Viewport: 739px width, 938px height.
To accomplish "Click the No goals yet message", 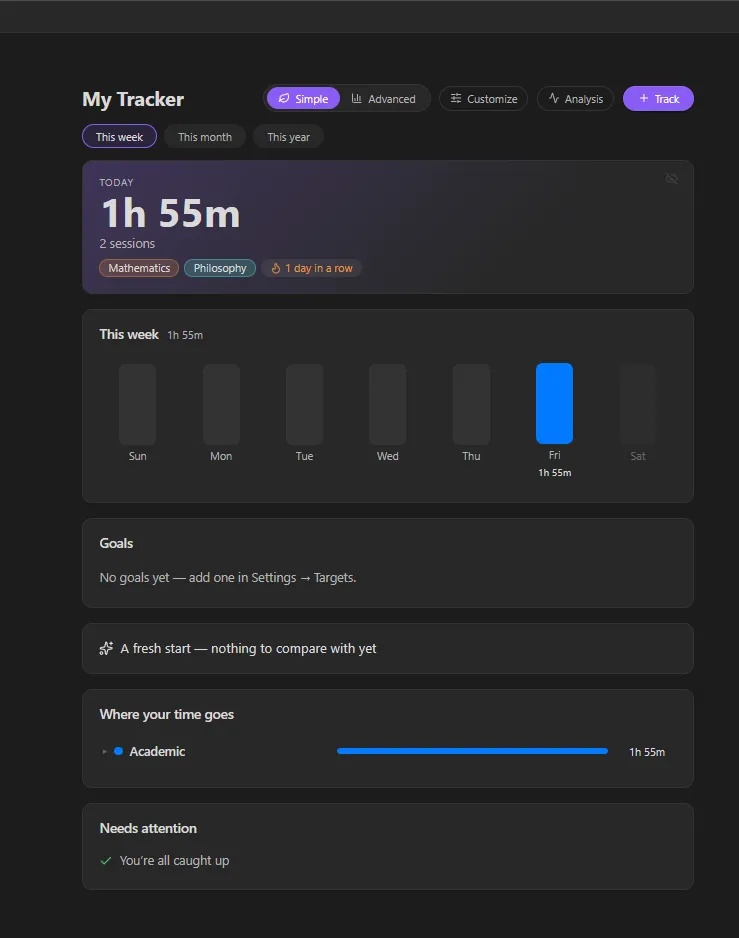I will point(228,578).
